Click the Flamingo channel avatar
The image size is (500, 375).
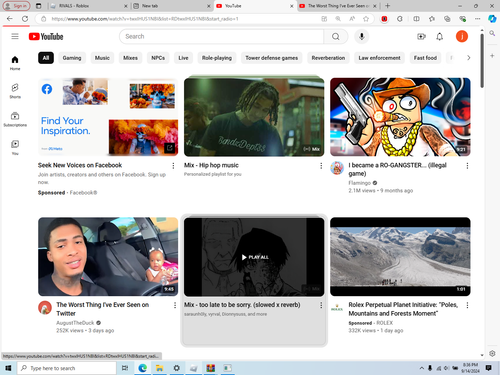(337, 168)
